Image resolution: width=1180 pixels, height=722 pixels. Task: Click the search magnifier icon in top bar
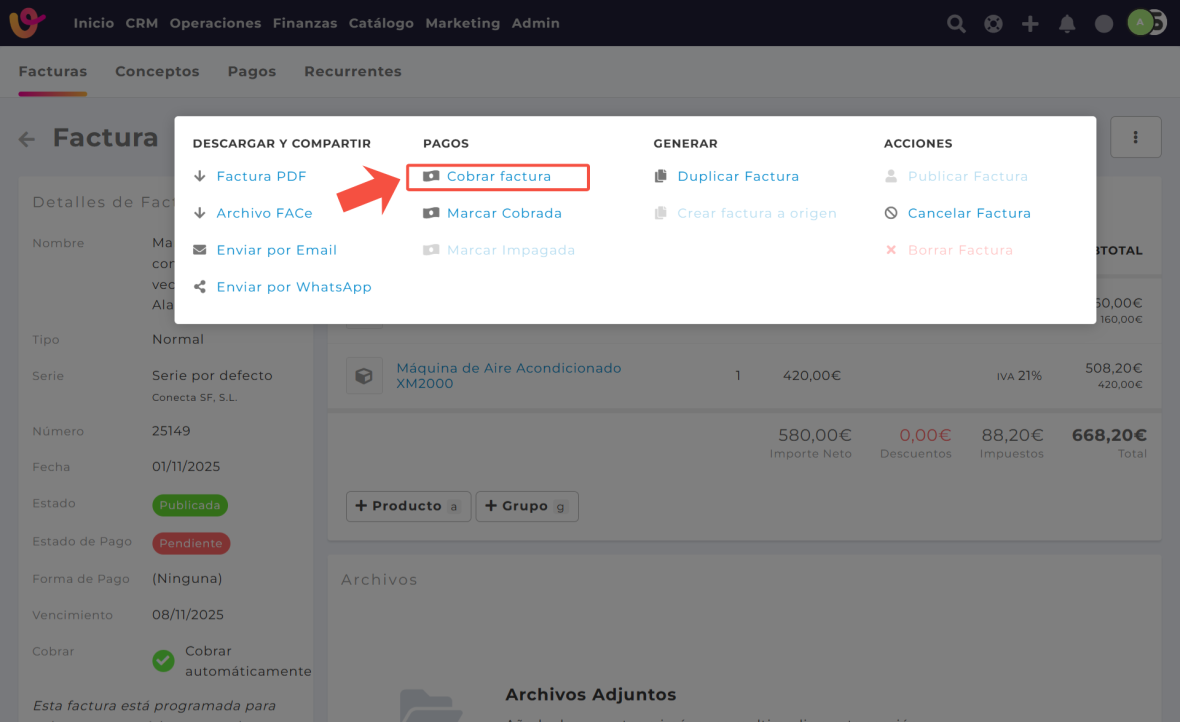point(956,24)
